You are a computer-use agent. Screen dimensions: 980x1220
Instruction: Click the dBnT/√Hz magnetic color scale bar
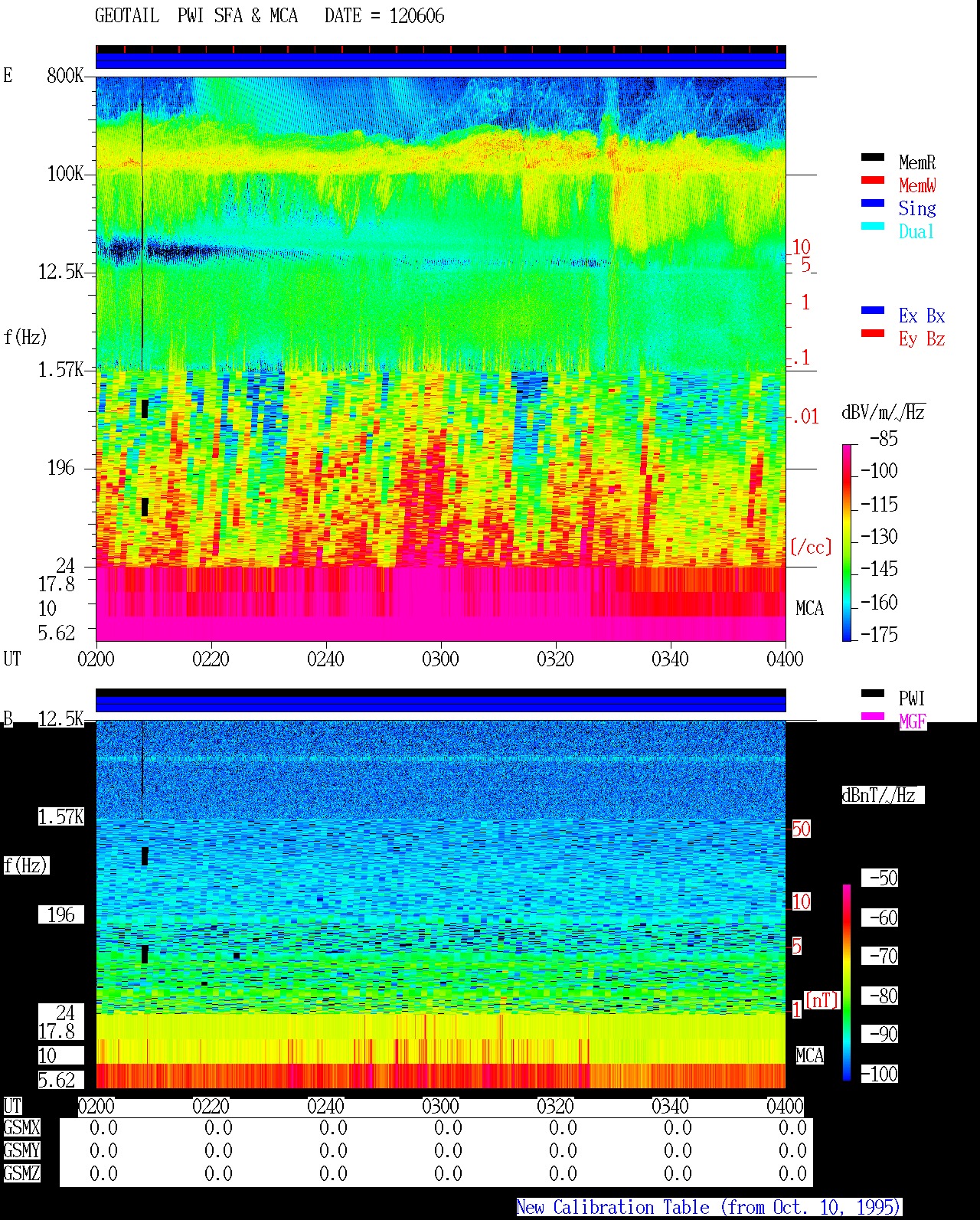pos(847,983)
